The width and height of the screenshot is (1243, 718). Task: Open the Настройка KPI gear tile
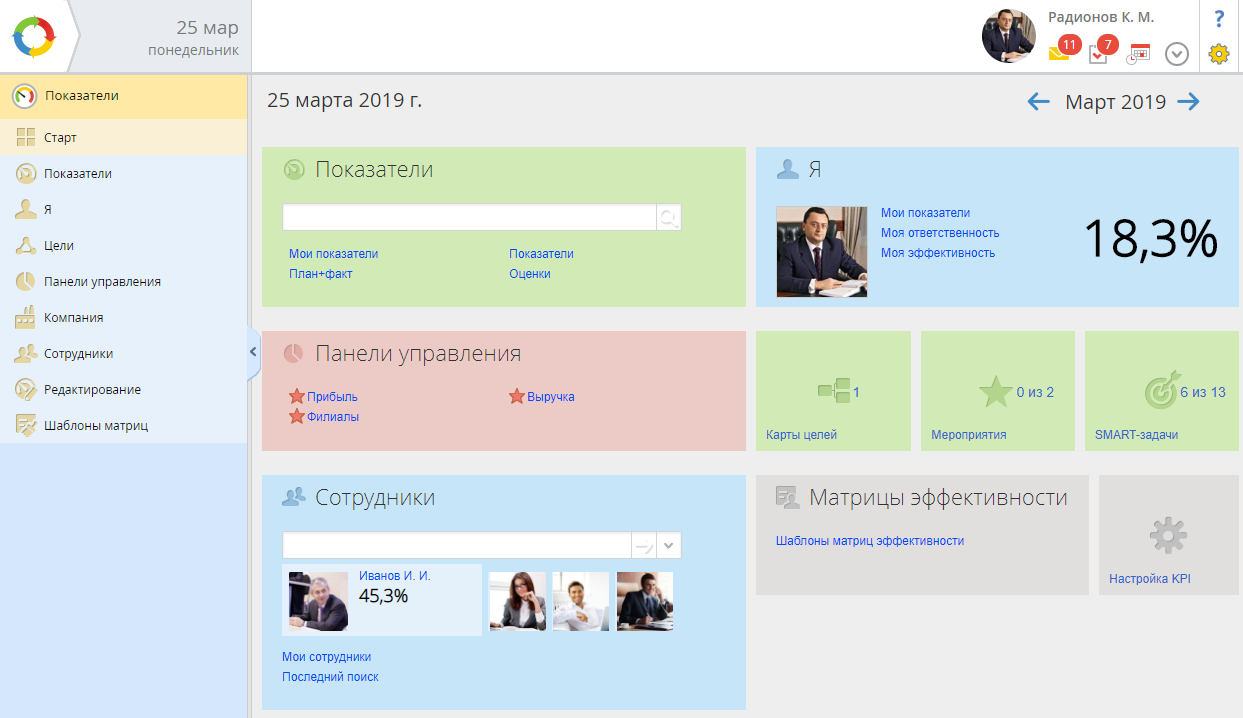click(1168, 536)
